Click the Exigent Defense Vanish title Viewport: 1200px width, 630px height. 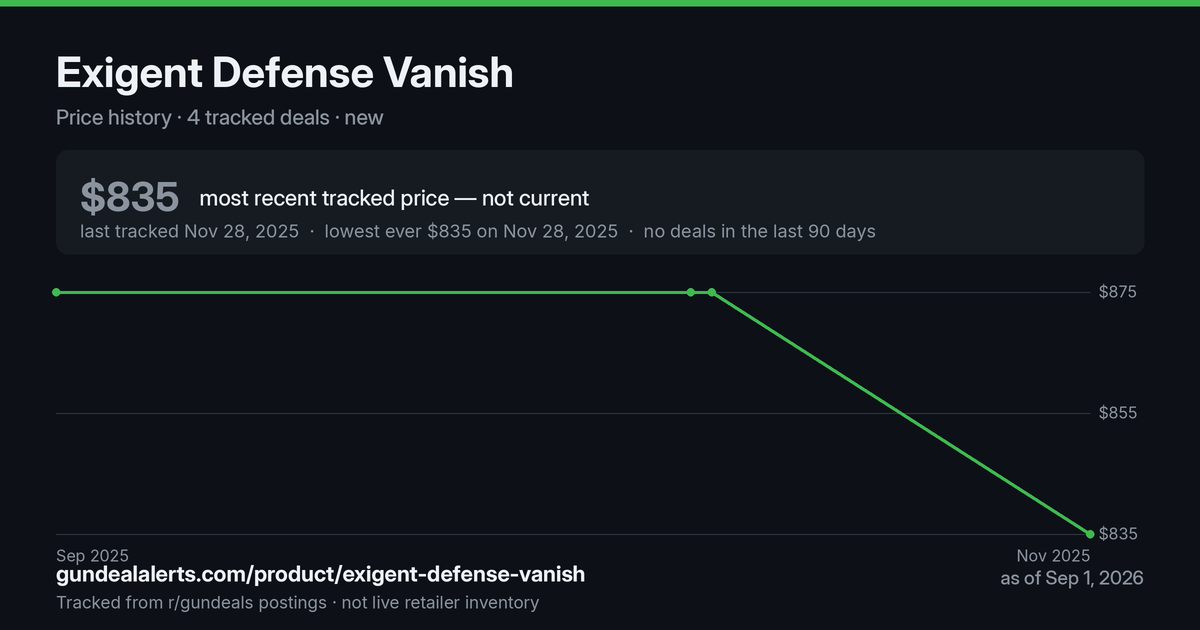[x=285, y=73]
